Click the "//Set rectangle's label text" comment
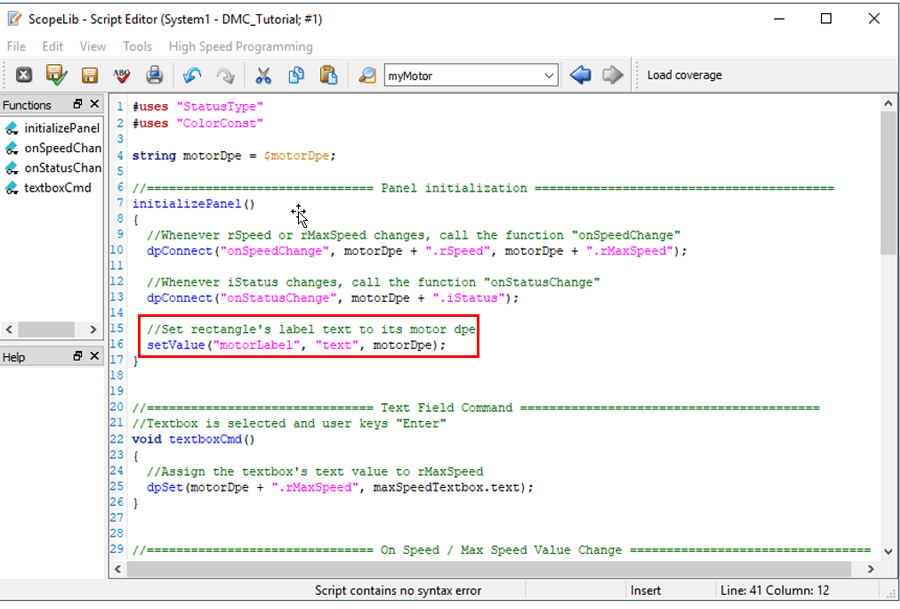Image resolution: width=900 pixels, height=609 pixels. (x=311, y=329)
